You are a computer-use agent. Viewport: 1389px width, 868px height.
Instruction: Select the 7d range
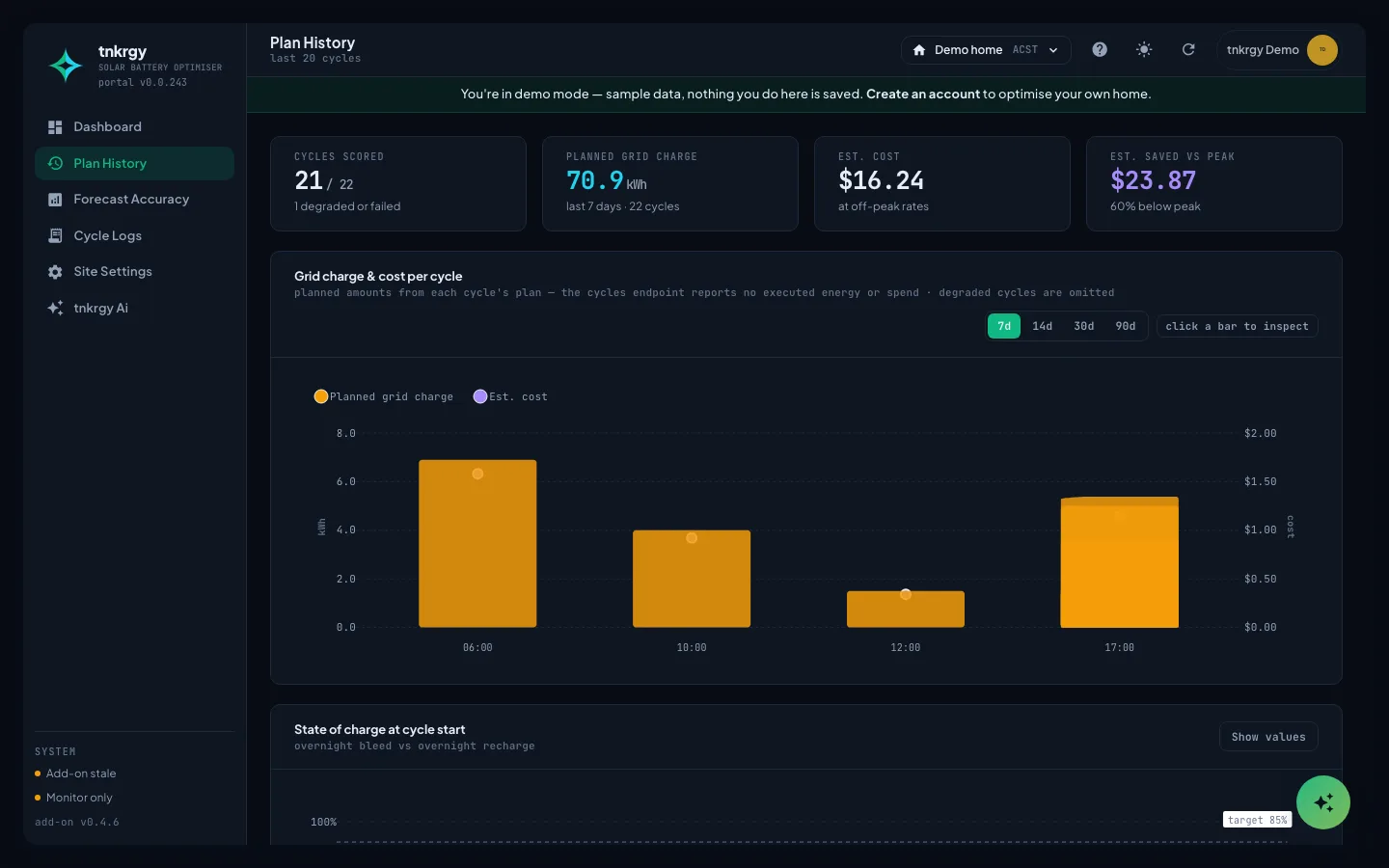pos(1004,326)
